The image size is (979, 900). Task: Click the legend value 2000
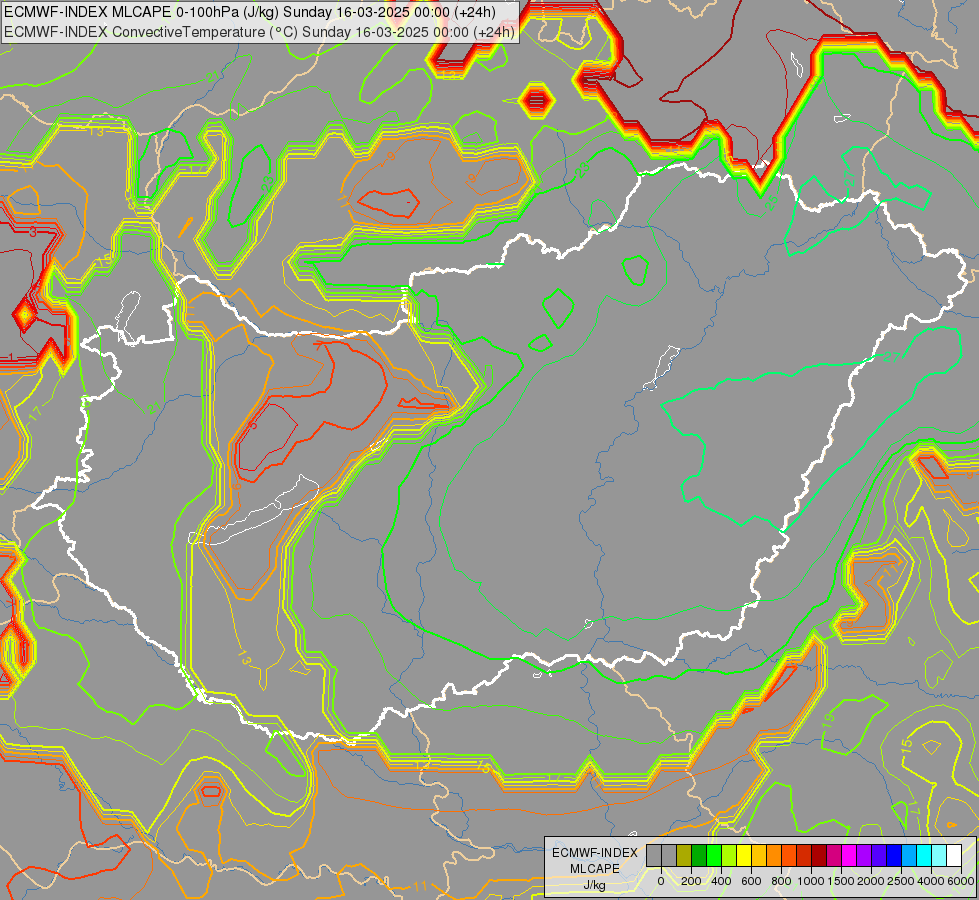pyautogui.click(x=871, y=881)
